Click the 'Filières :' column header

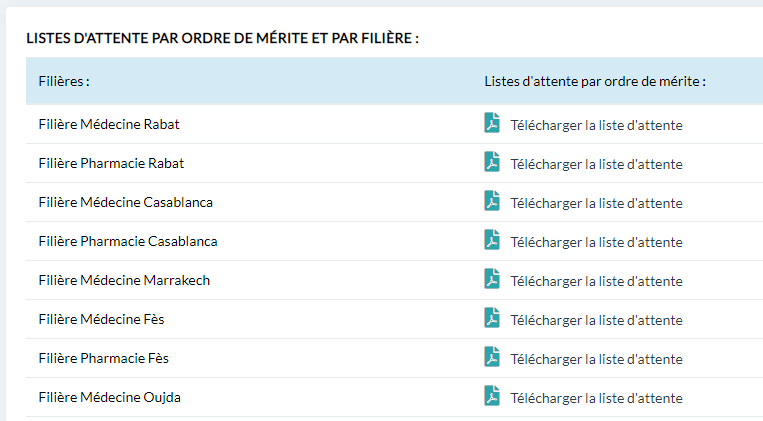point(64,81)
